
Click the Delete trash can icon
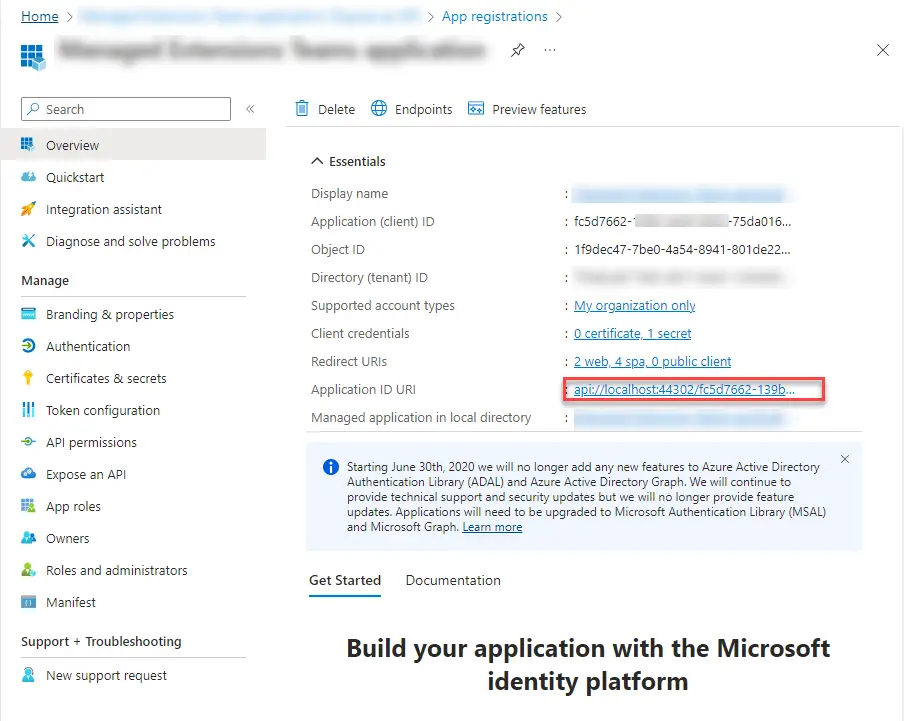point(302,108)
